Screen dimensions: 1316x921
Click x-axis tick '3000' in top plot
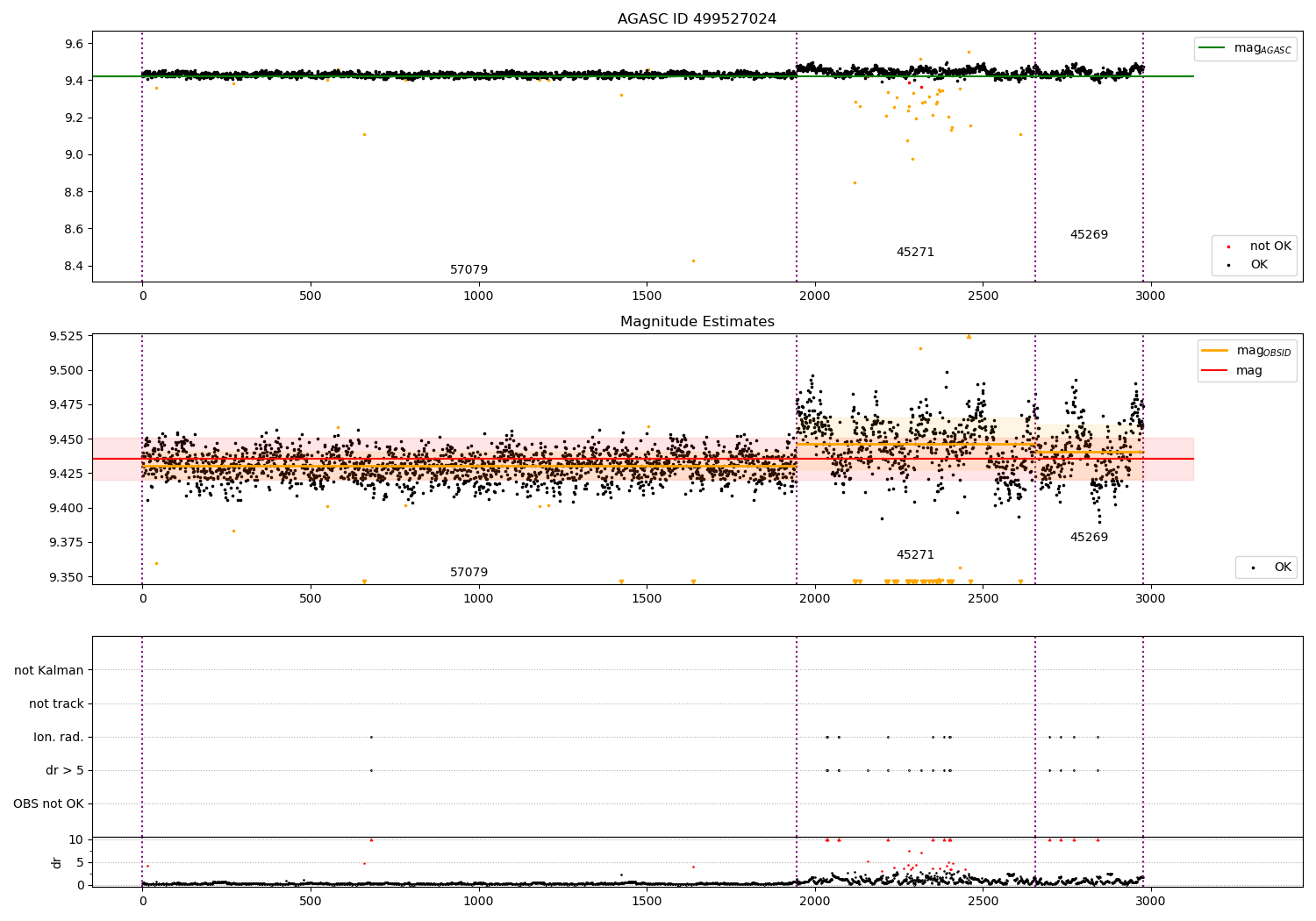tap(1150, 296)
